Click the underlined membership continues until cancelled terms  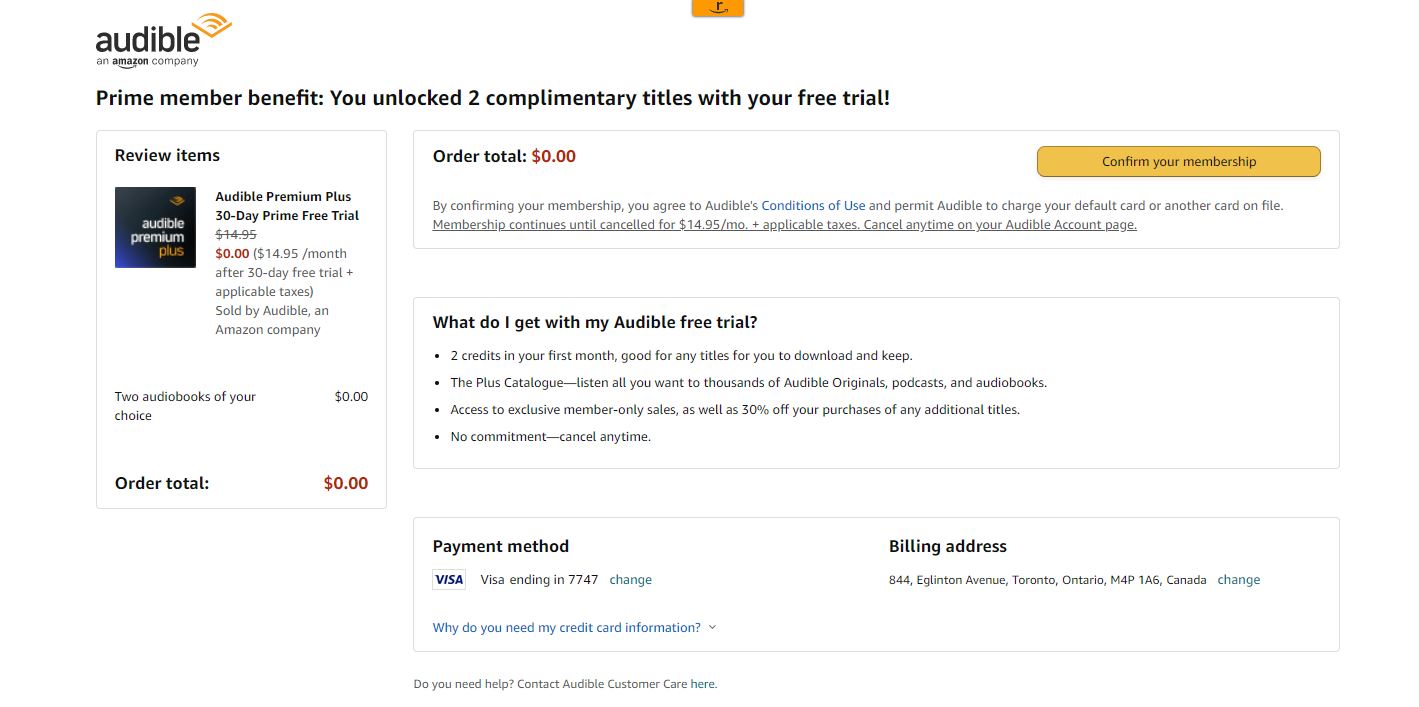784,225
